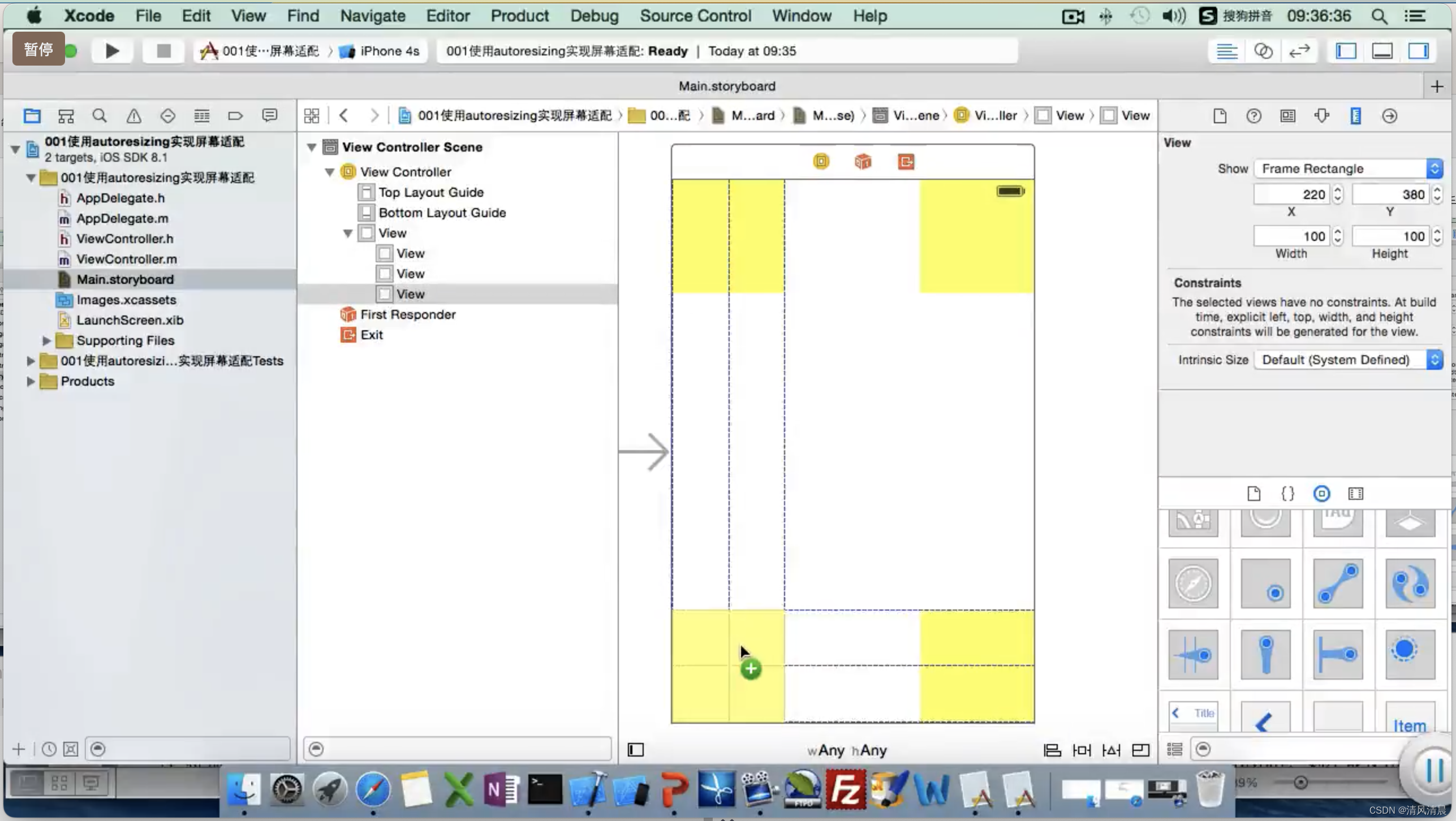Open the Show dropdown menu
Screen dimensions: 1456x821
pyautogui.click(x=1349, y=168)
